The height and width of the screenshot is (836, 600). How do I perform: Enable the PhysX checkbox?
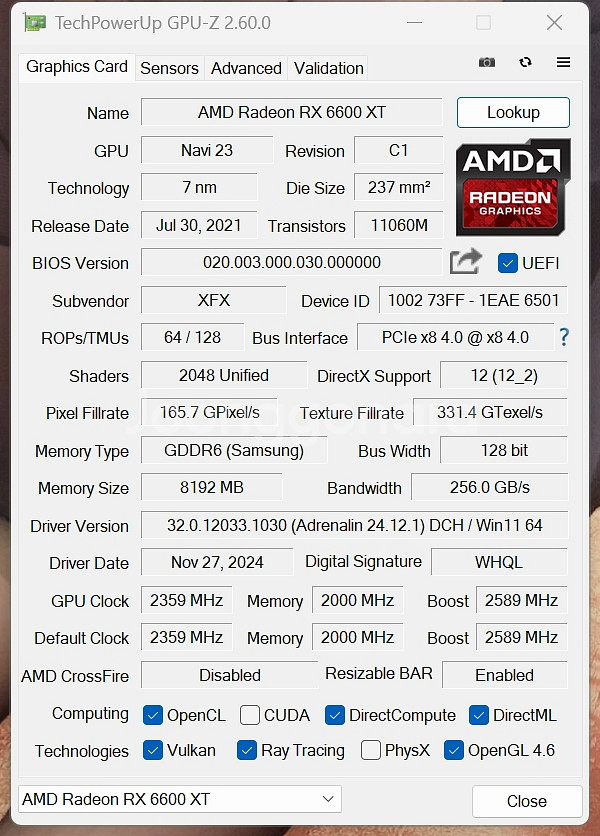[371, 750]
